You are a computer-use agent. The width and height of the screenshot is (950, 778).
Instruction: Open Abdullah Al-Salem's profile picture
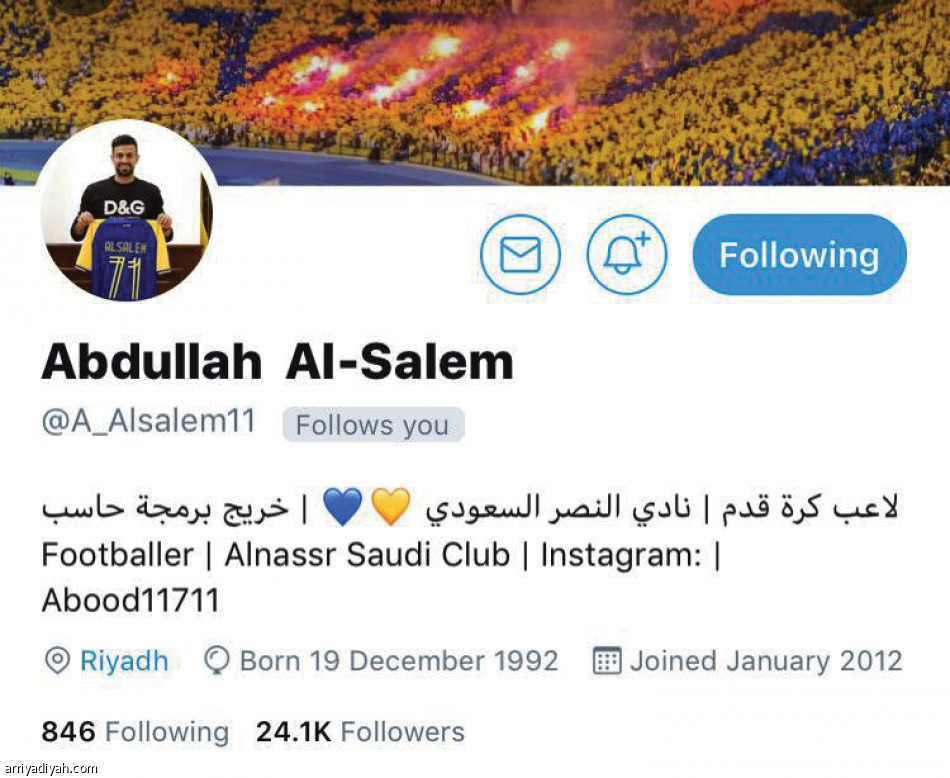(127, 211)
